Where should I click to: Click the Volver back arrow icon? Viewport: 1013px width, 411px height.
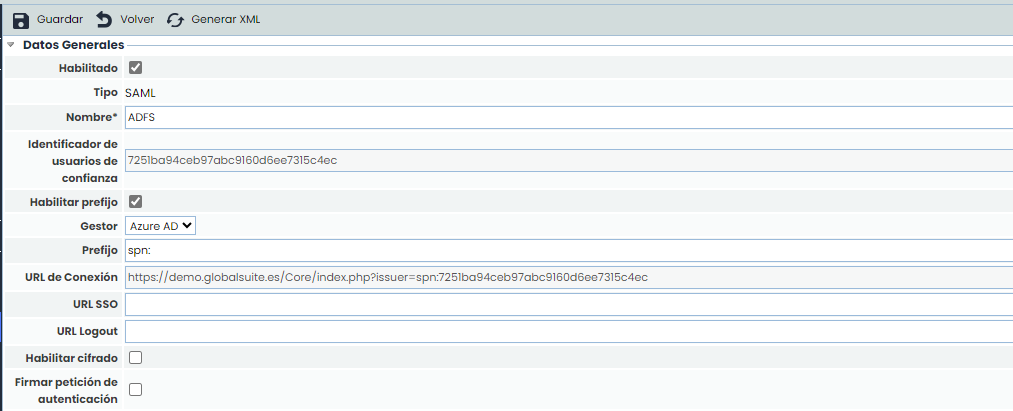click(103, 20)
